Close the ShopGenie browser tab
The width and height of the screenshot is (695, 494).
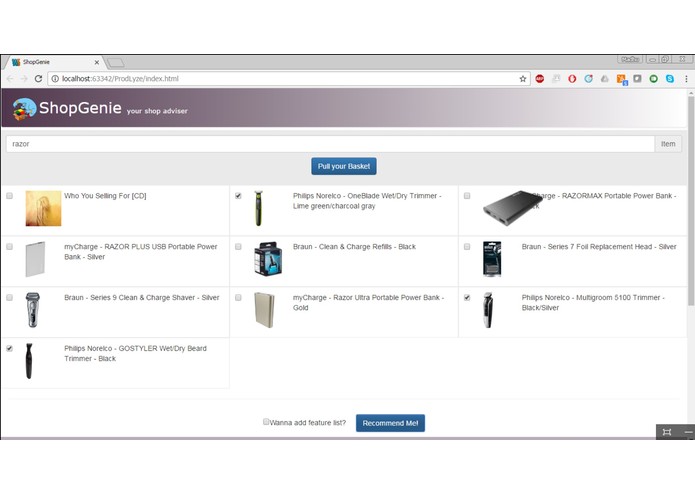97,62
